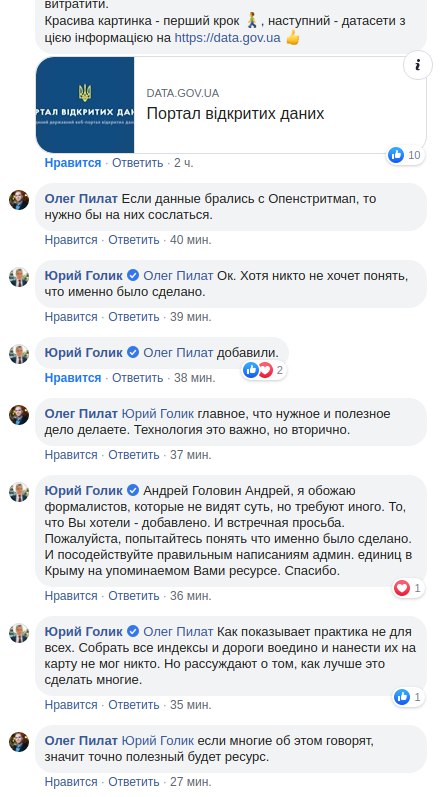Image resolution: width=447 pixels, height=797 pixels.
Task: Open the Портал відкритих даних thumbnail image
Action: click(x=85, y=105)
